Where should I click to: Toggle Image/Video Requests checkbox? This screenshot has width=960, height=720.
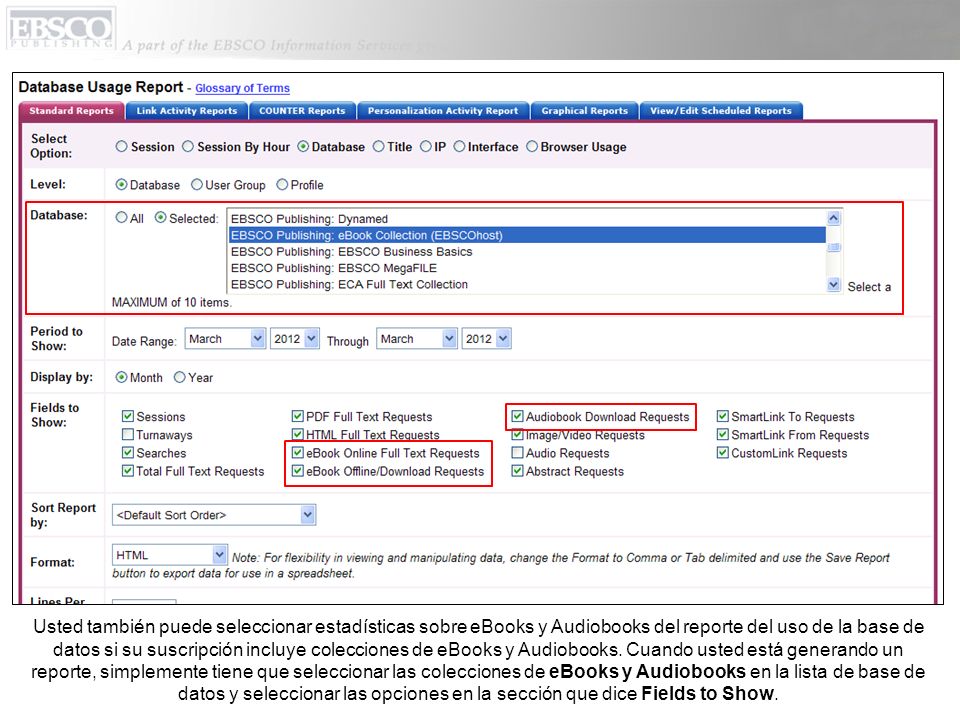coord(517,435)
